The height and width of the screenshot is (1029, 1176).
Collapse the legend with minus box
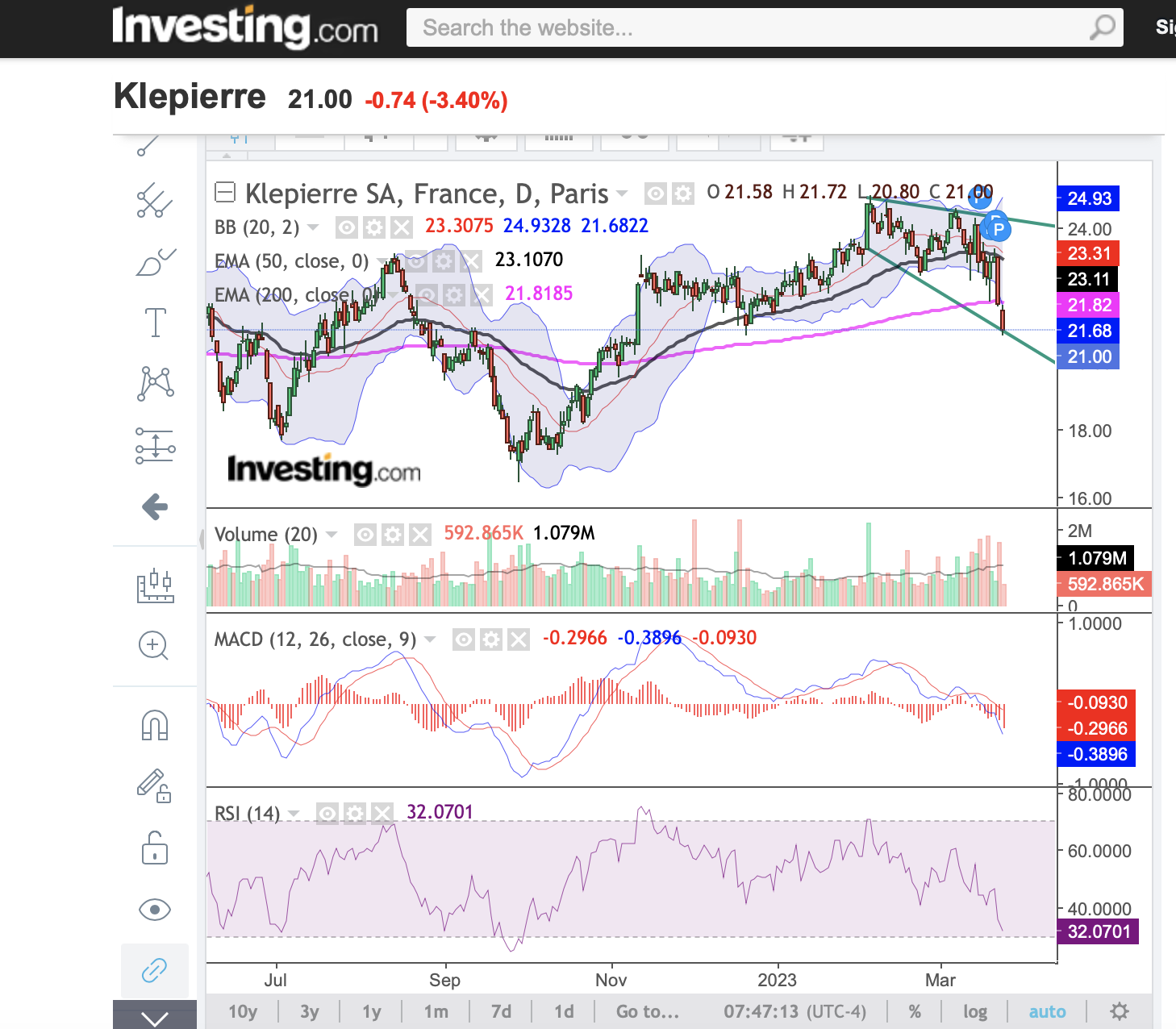click(x=225, y=193)
